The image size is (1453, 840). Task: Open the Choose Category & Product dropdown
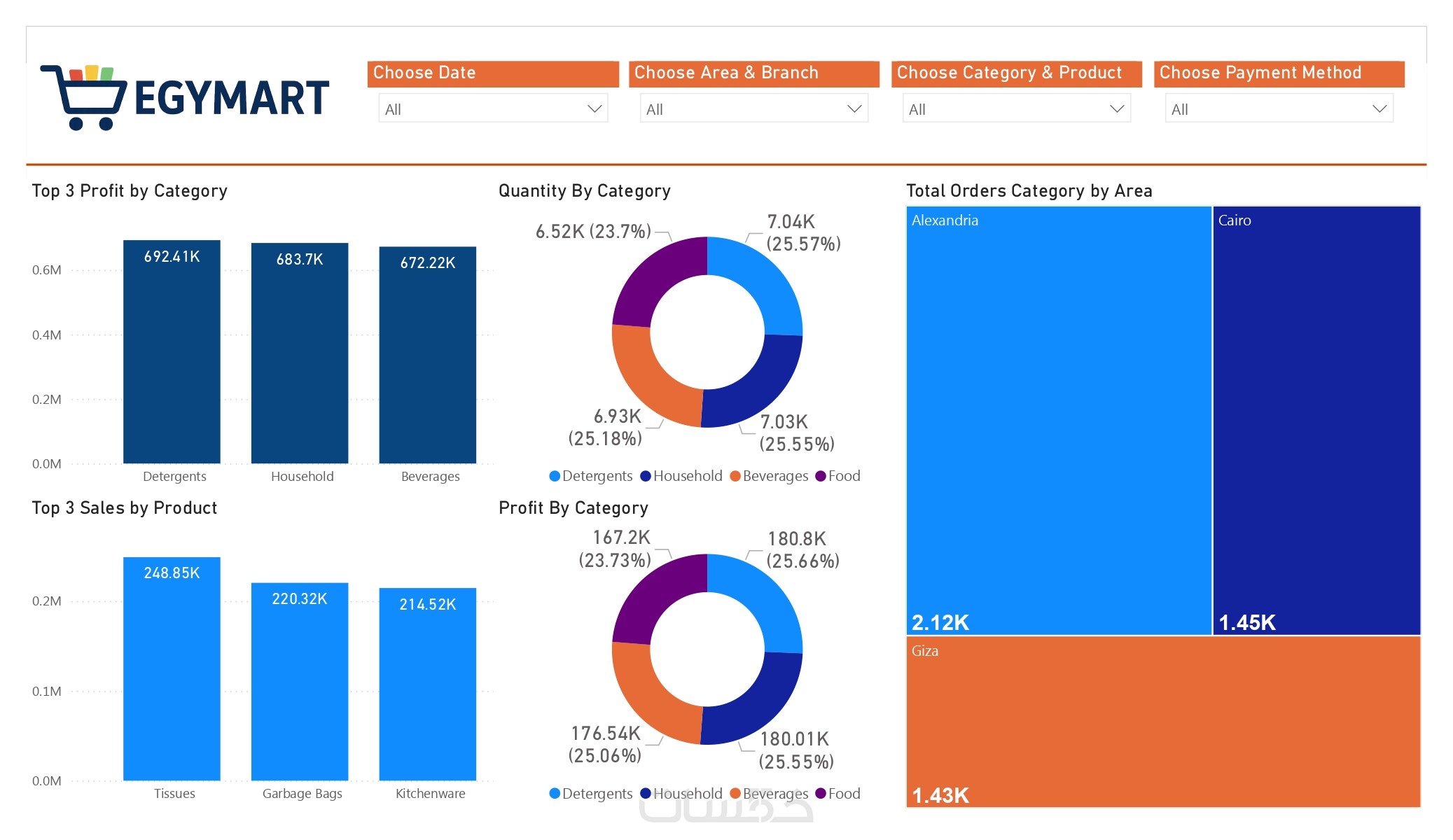pos(1017,108)
